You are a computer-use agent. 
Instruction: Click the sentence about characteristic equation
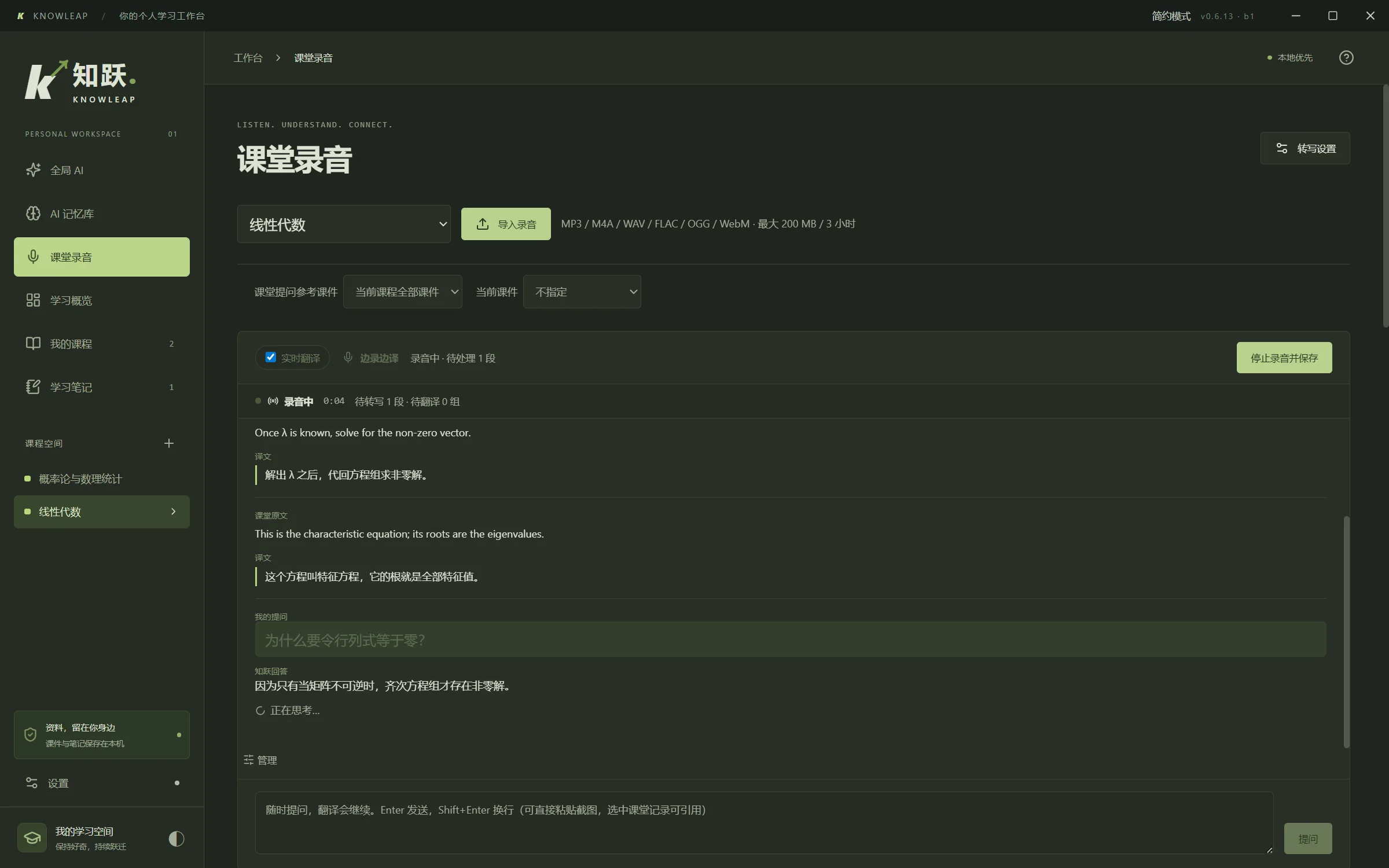coord(399,534)
